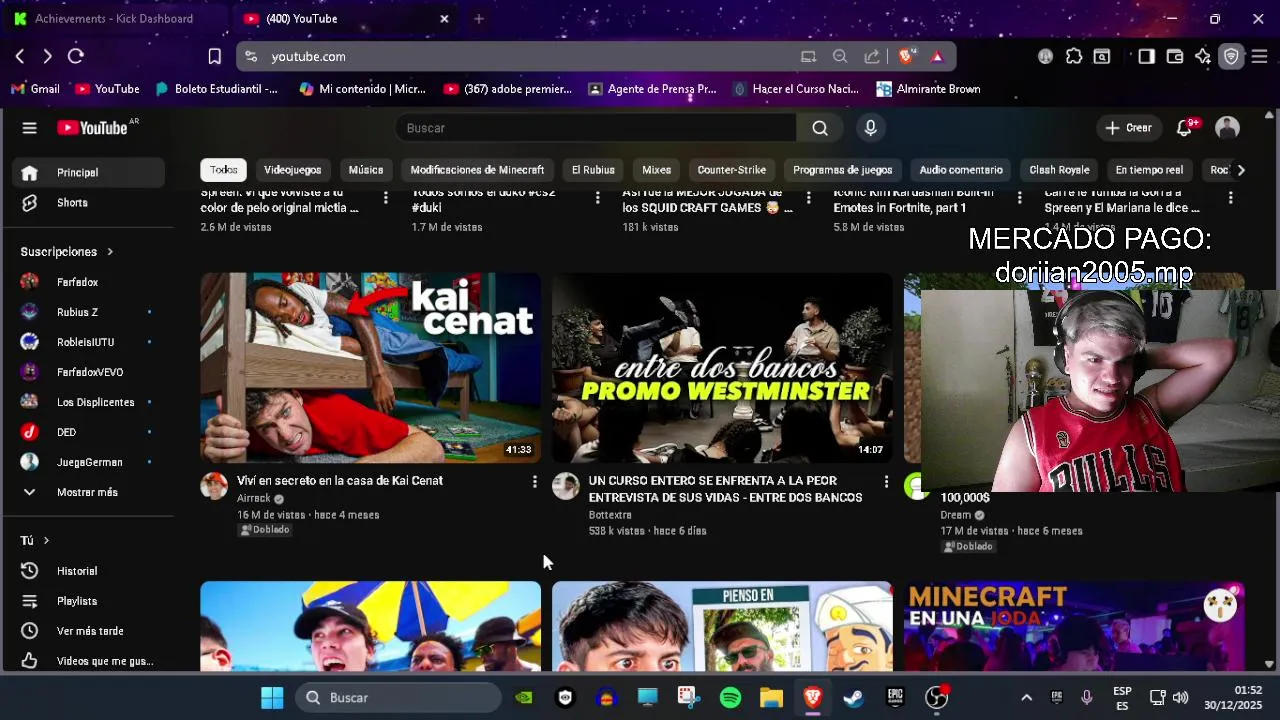Screen dimensions: 1280x720
Task: Open video title Viví en secreto en la casa de Kai Cenat
Action: pos(340,481)
